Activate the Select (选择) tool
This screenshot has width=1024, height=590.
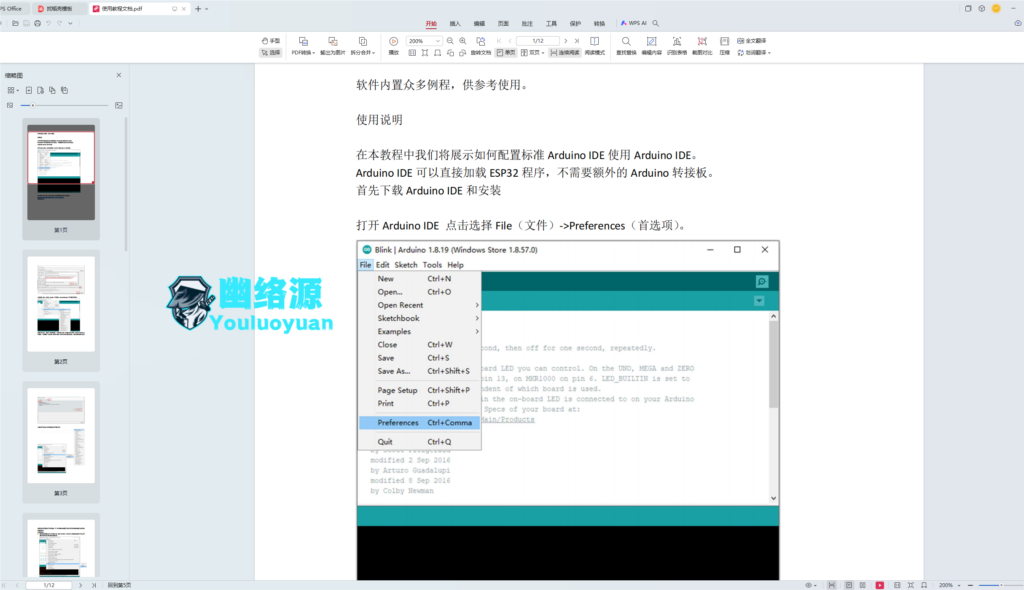point(270,52)
